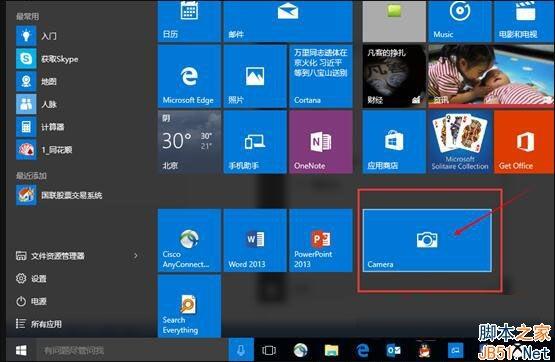
Task: Open Task View on the taskbar
Action: [269, 350]
